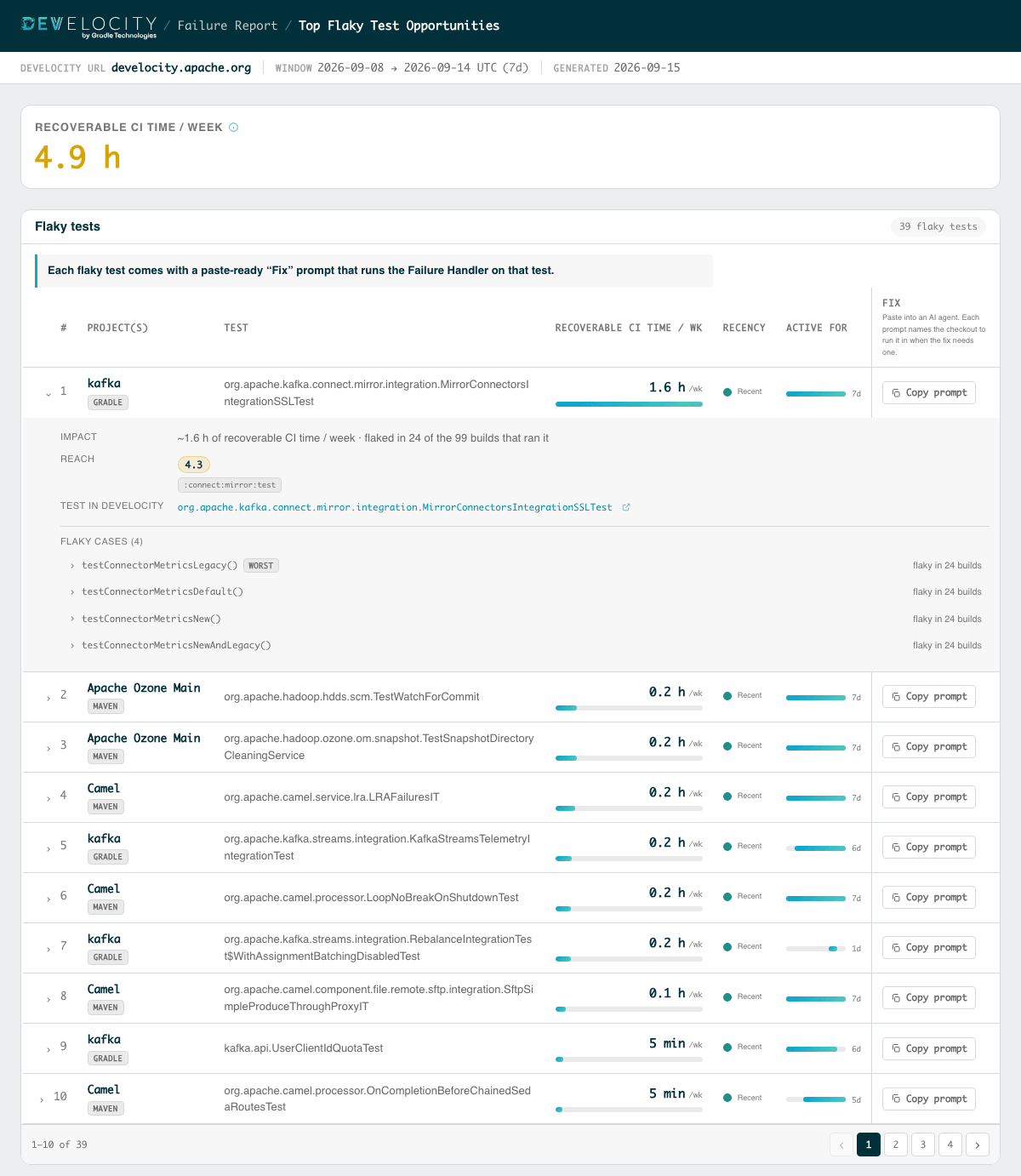Expand flaky case testConnectorMetricsDefault()

pos(72,592)
